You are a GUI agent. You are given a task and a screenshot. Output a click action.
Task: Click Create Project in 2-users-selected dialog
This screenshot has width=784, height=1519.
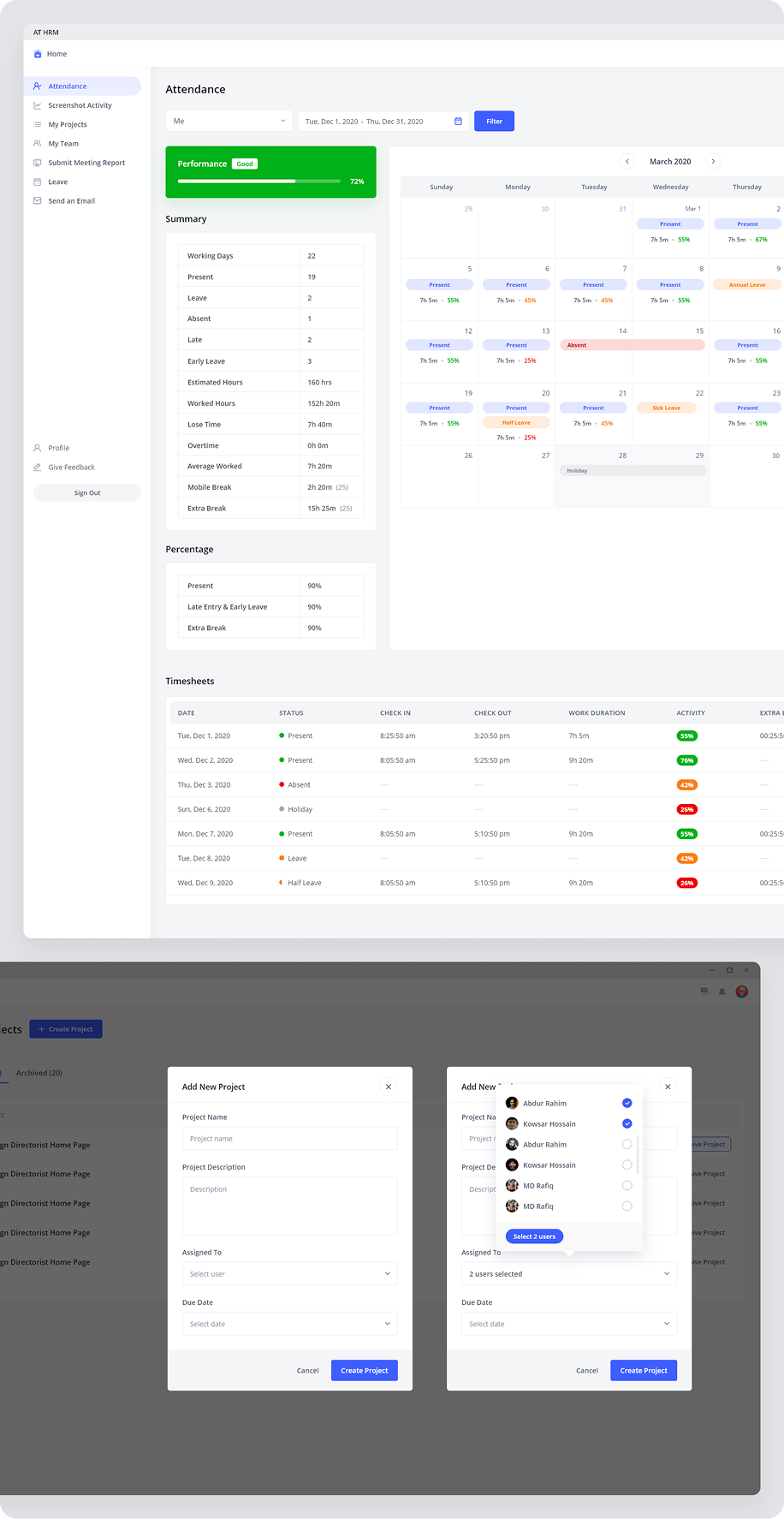(644, 1371)
